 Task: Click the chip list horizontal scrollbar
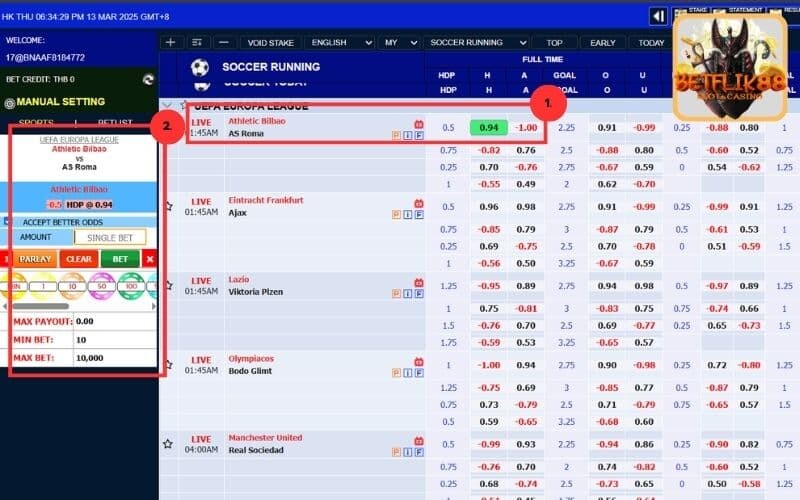pos(41,306)
